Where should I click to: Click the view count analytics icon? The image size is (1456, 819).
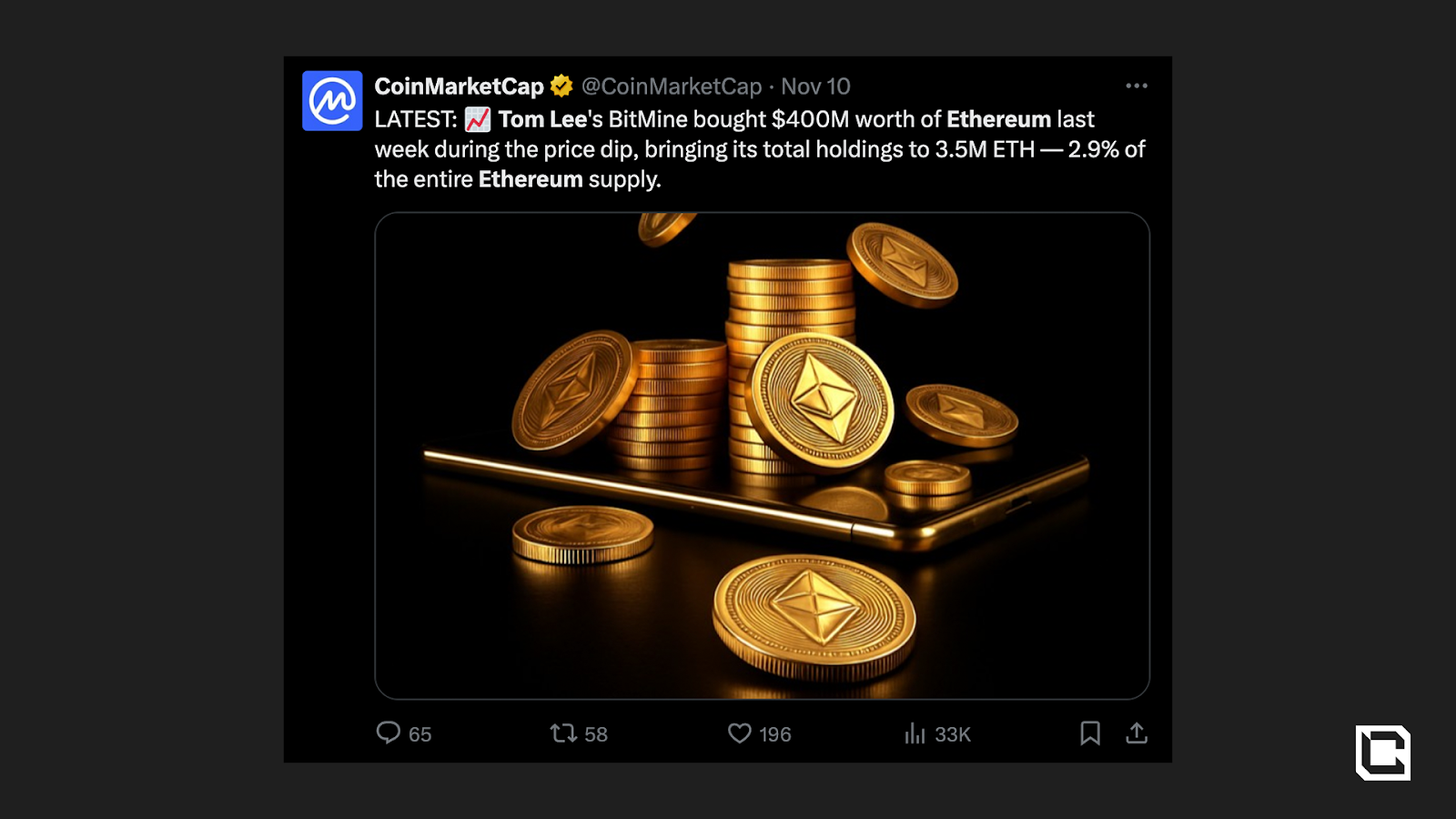(913, 734)
